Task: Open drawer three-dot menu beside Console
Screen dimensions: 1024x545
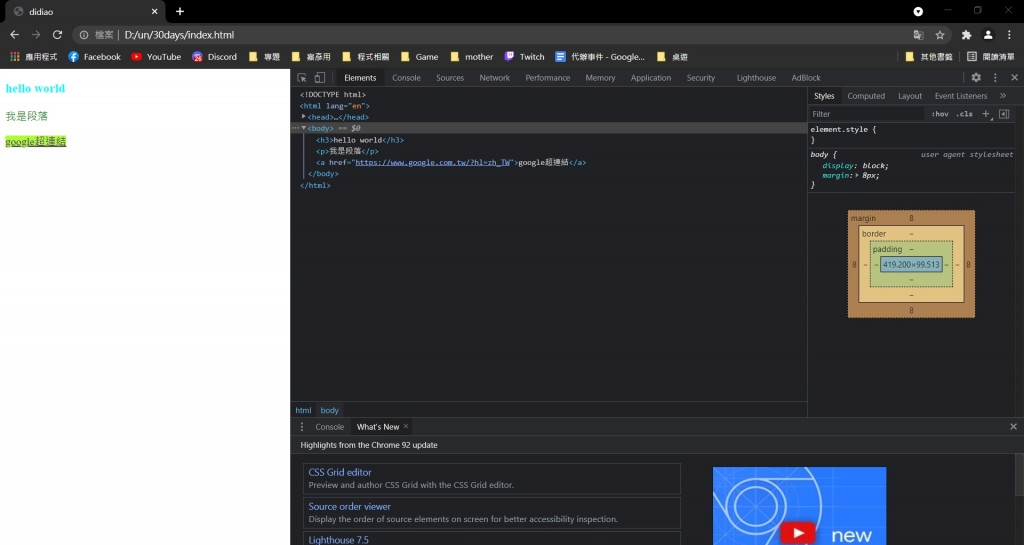Action: pos(302,427)
